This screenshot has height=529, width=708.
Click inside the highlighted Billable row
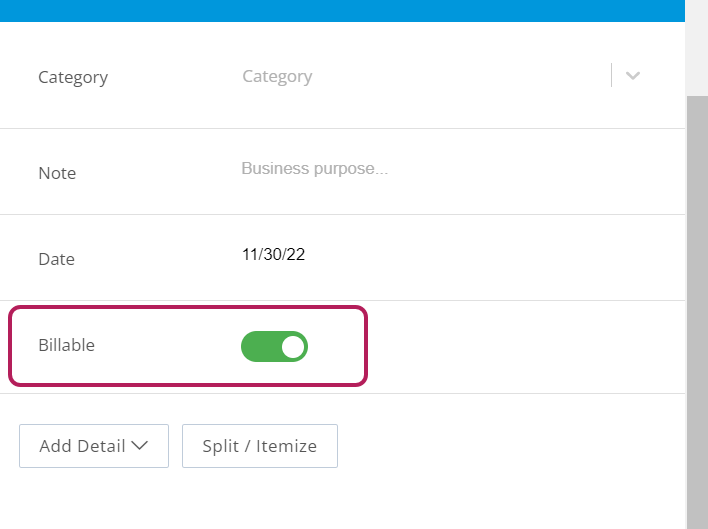188,346
